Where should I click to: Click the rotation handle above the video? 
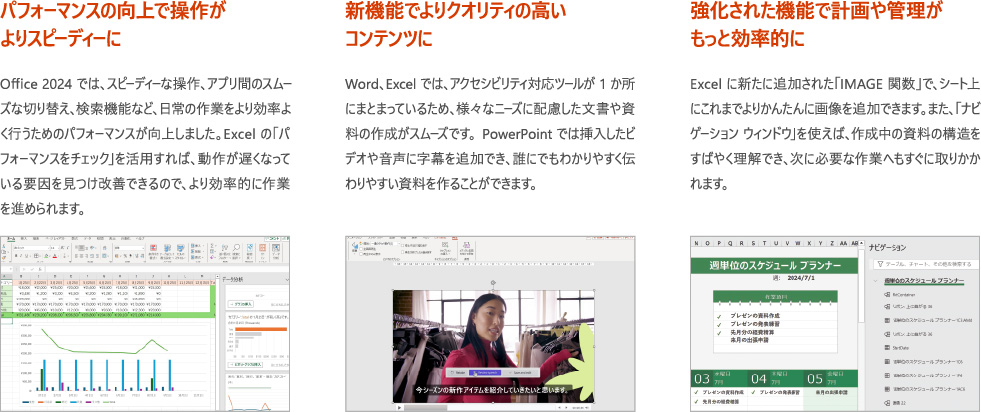click(x=494, y=282)
